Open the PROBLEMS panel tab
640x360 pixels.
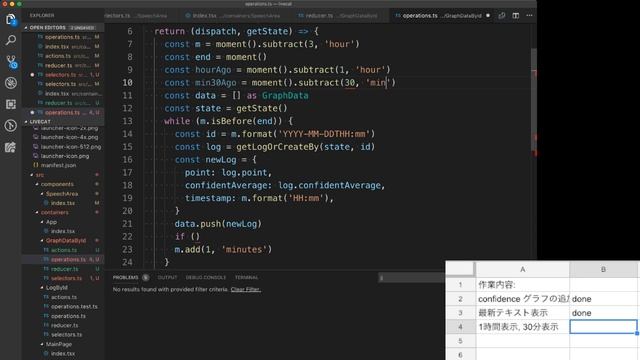pos(126,278)
